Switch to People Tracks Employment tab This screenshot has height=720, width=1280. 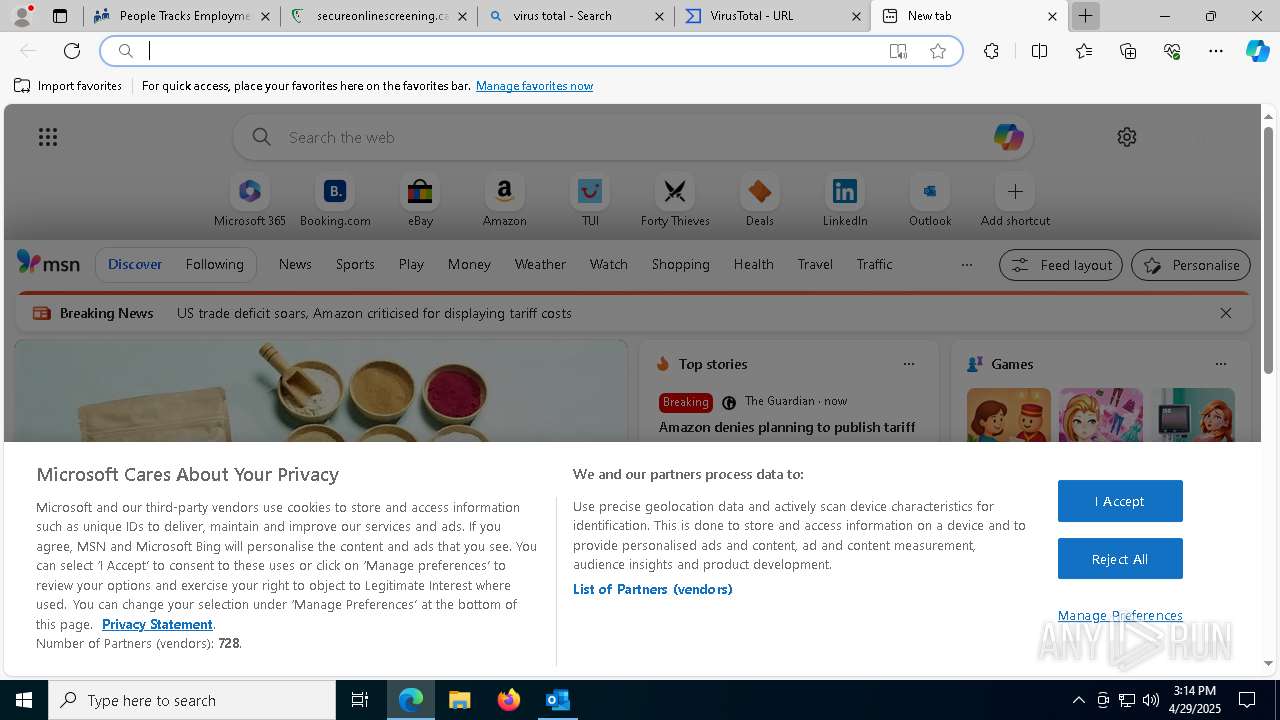pyautogui.click(x=180, y=16)
